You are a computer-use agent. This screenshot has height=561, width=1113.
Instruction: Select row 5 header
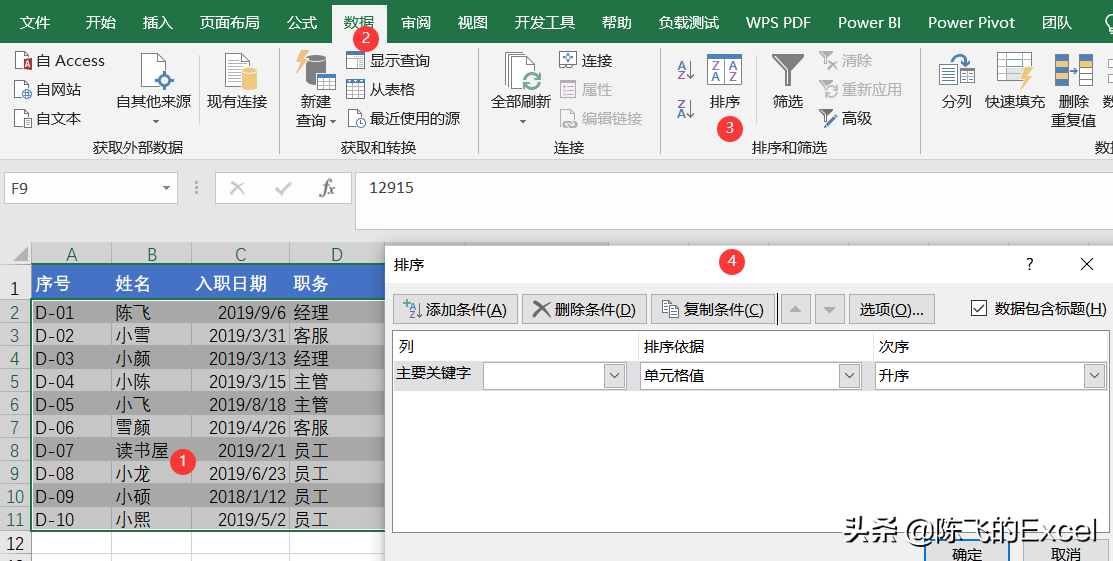coord(15,381)
